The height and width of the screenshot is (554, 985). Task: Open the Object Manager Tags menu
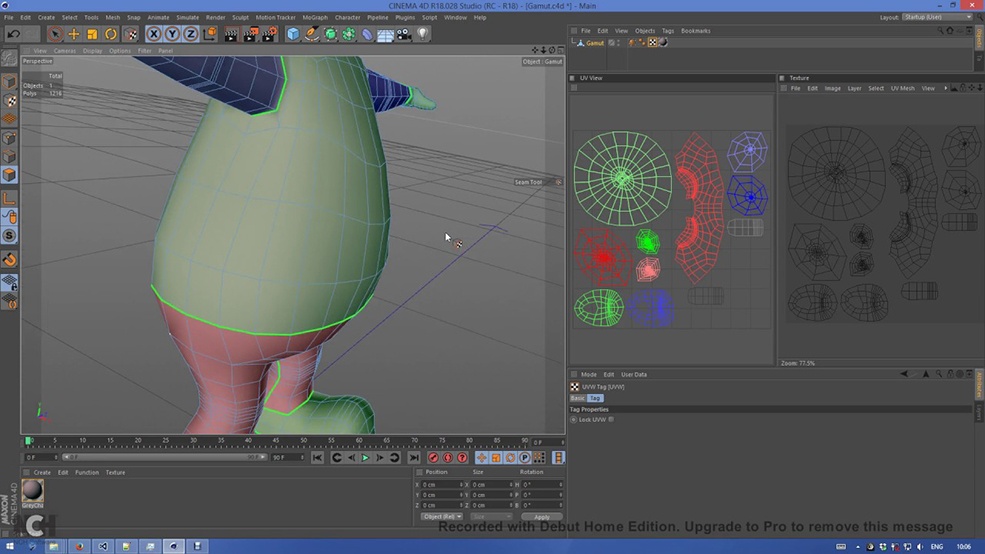click(668, 31)
